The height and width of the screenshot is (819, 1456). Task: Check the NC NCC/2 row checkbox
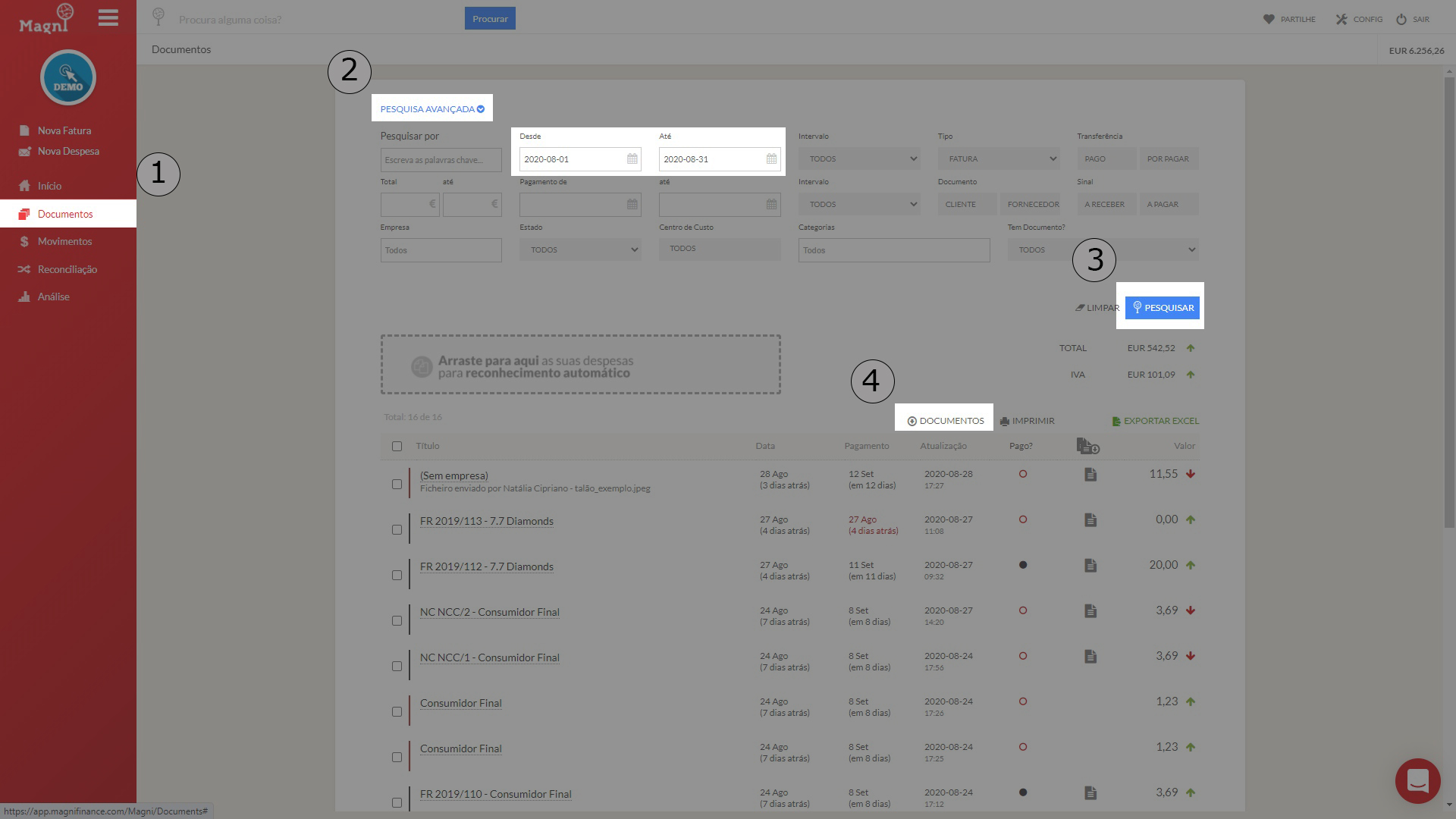pyautogui.click(x=397, y=620)
